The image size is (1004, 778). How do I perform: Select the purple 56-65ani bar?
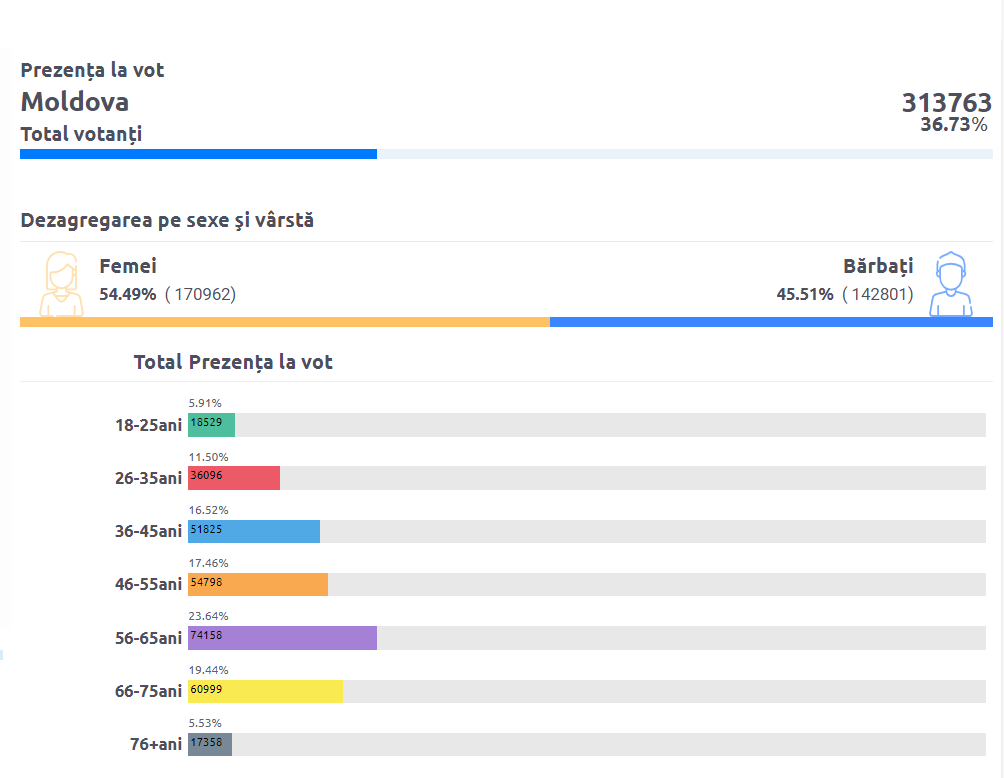(x=282, y=638)
